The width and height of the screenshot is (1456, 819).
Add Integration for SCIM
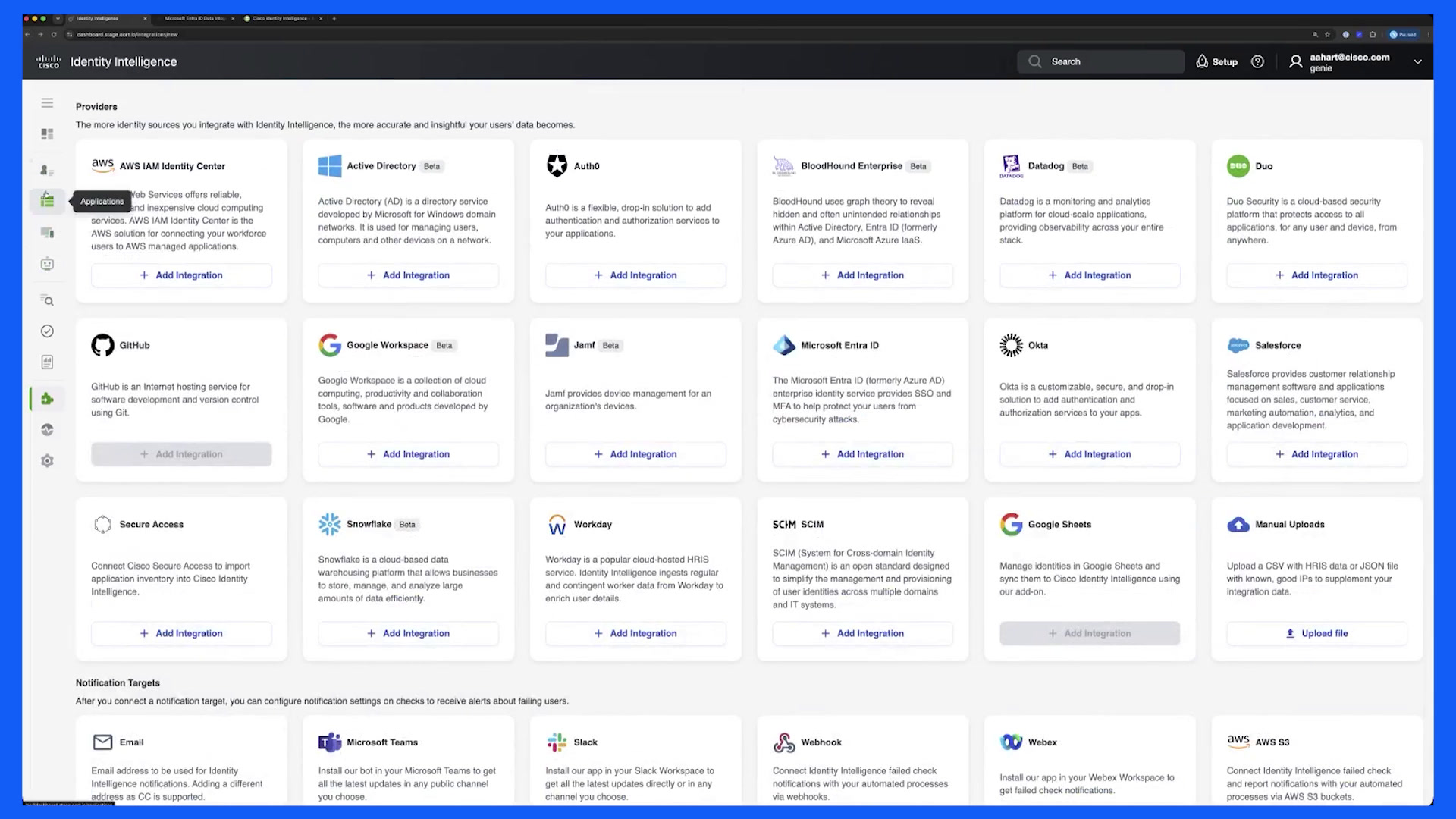[862, 633]
